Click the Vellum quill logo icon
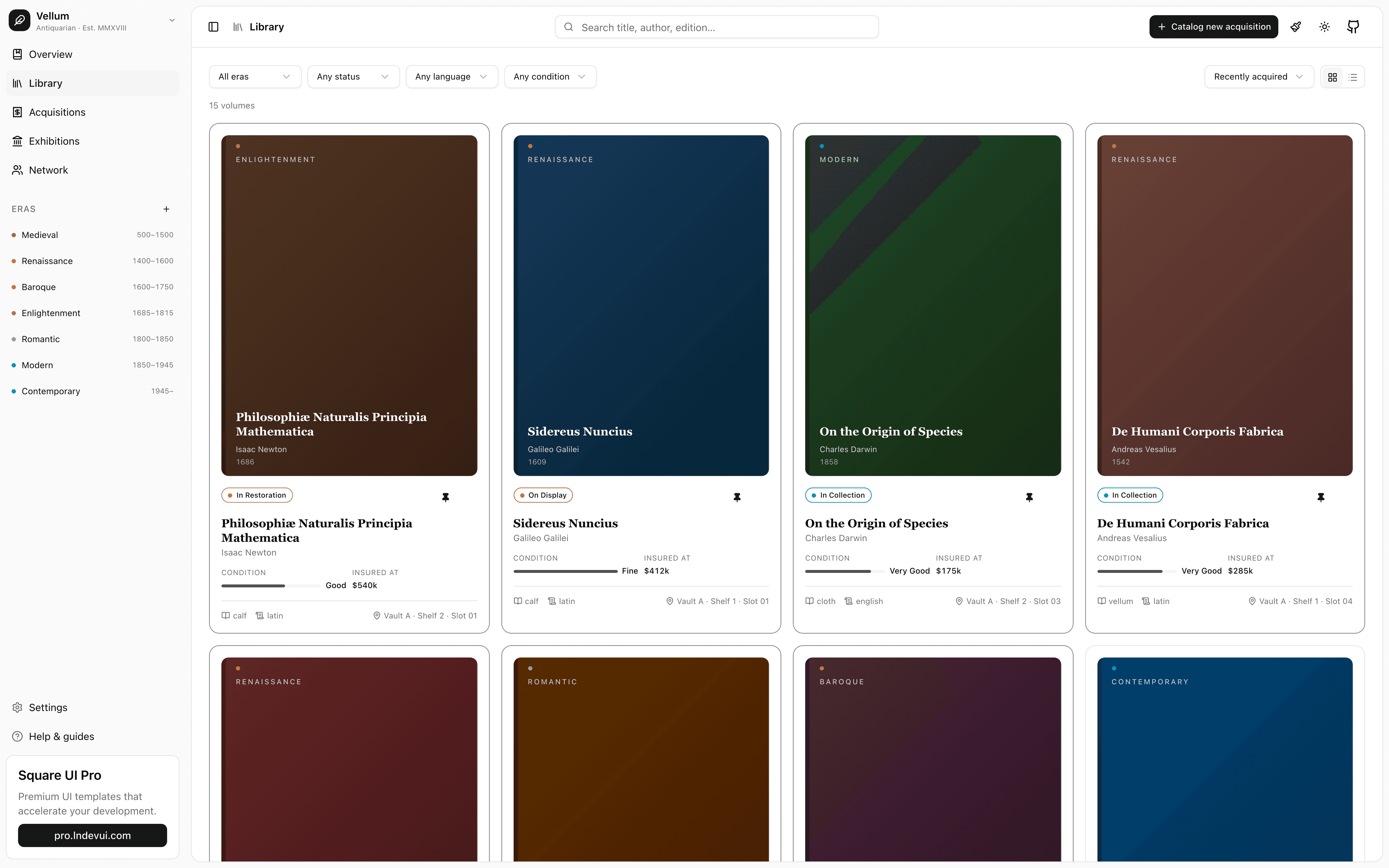 point(20,21)
